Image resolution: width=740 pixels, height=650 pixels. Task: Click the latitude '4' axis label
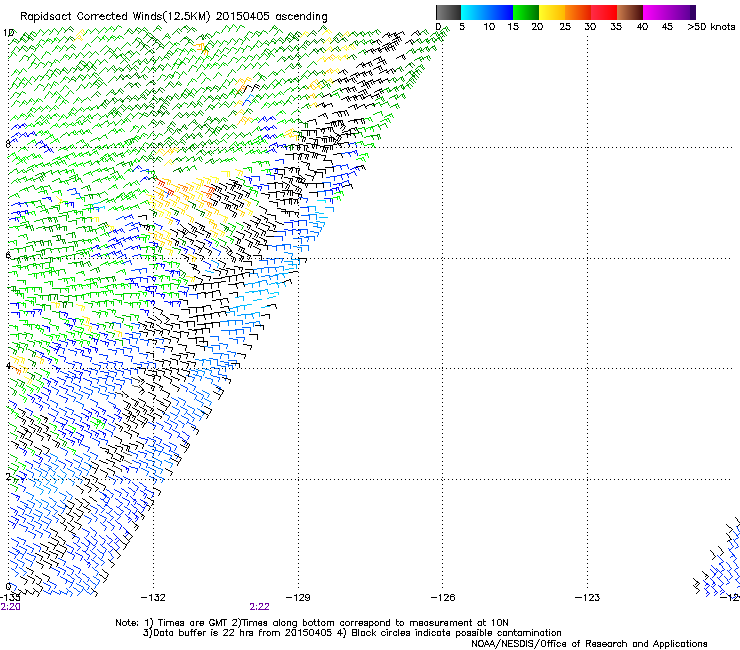point(8,366)
